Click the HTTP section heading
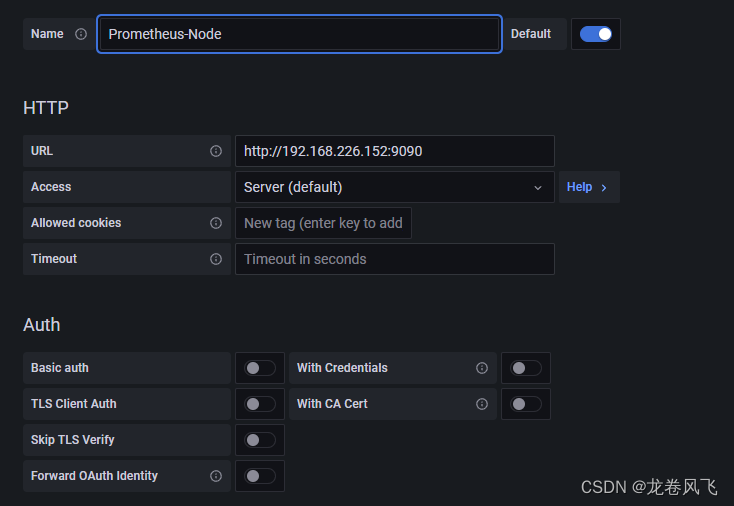The height and width of the screenshot is (506, 734). pyautogui.click(x=46, y=108)
